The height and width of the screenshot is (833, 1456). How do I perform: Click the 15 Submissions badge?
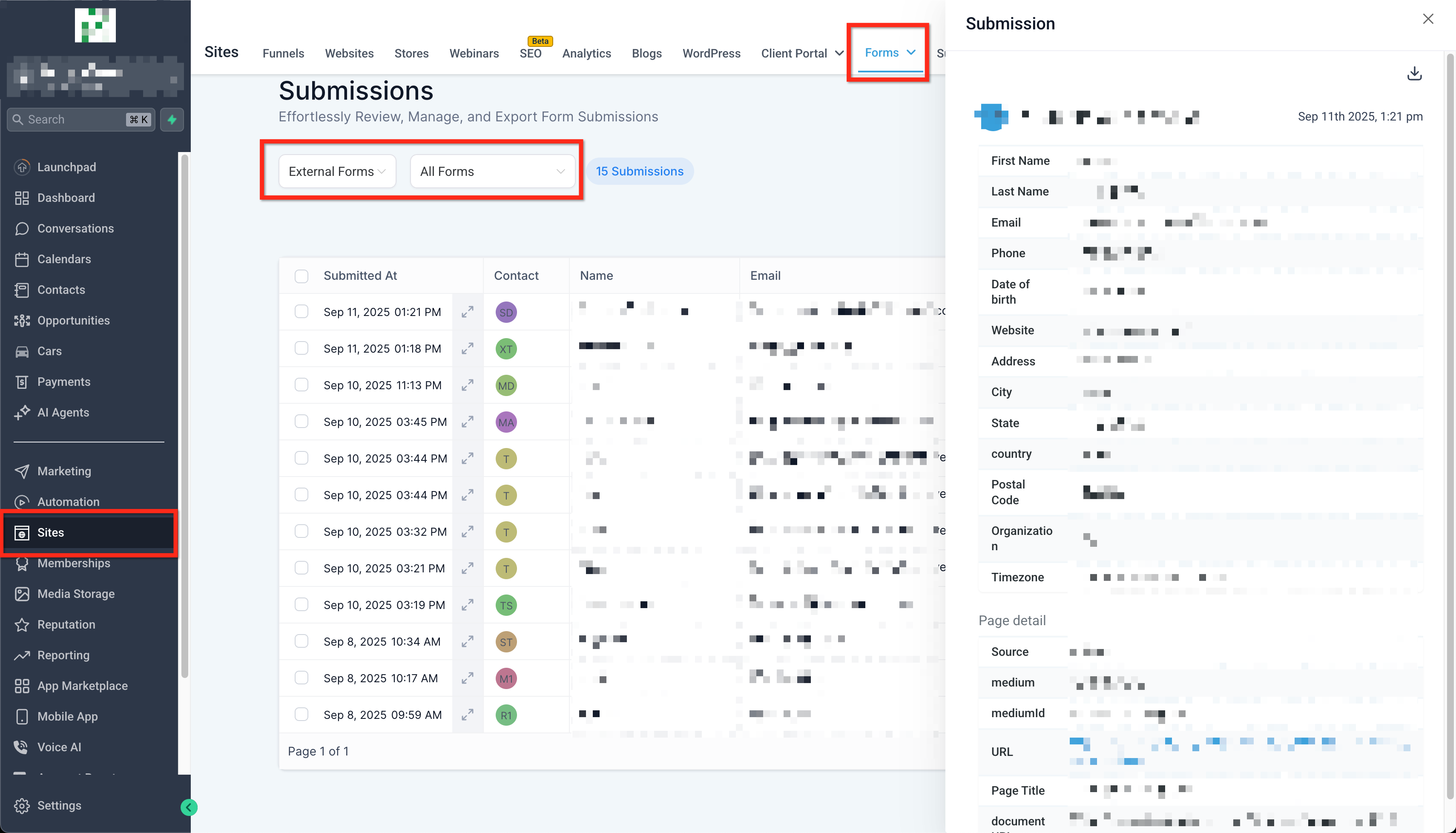(639, 171)
